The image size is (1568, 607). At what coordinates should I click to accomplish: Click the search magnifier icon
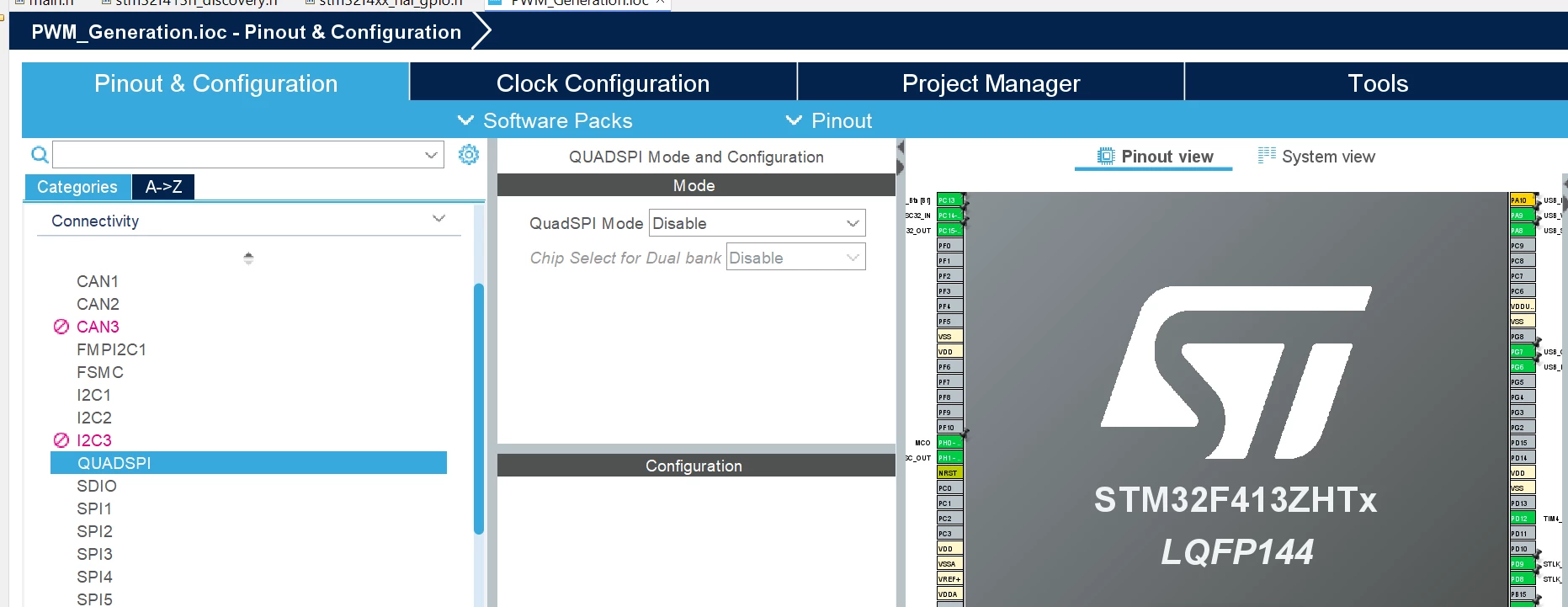pos(40,155)
